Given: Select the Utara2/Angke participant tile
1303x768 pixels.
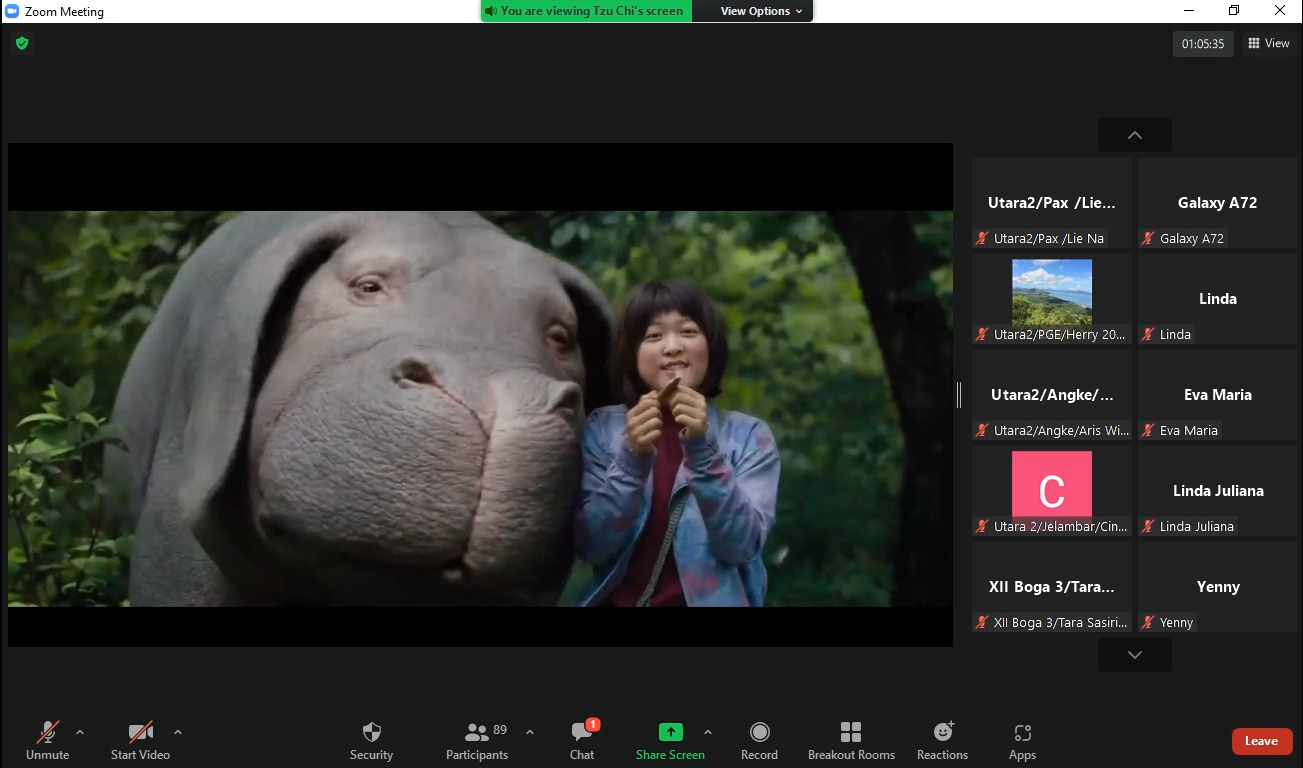Looking at the screenshot, I should pyautogui.click(x=1052, y=395).
